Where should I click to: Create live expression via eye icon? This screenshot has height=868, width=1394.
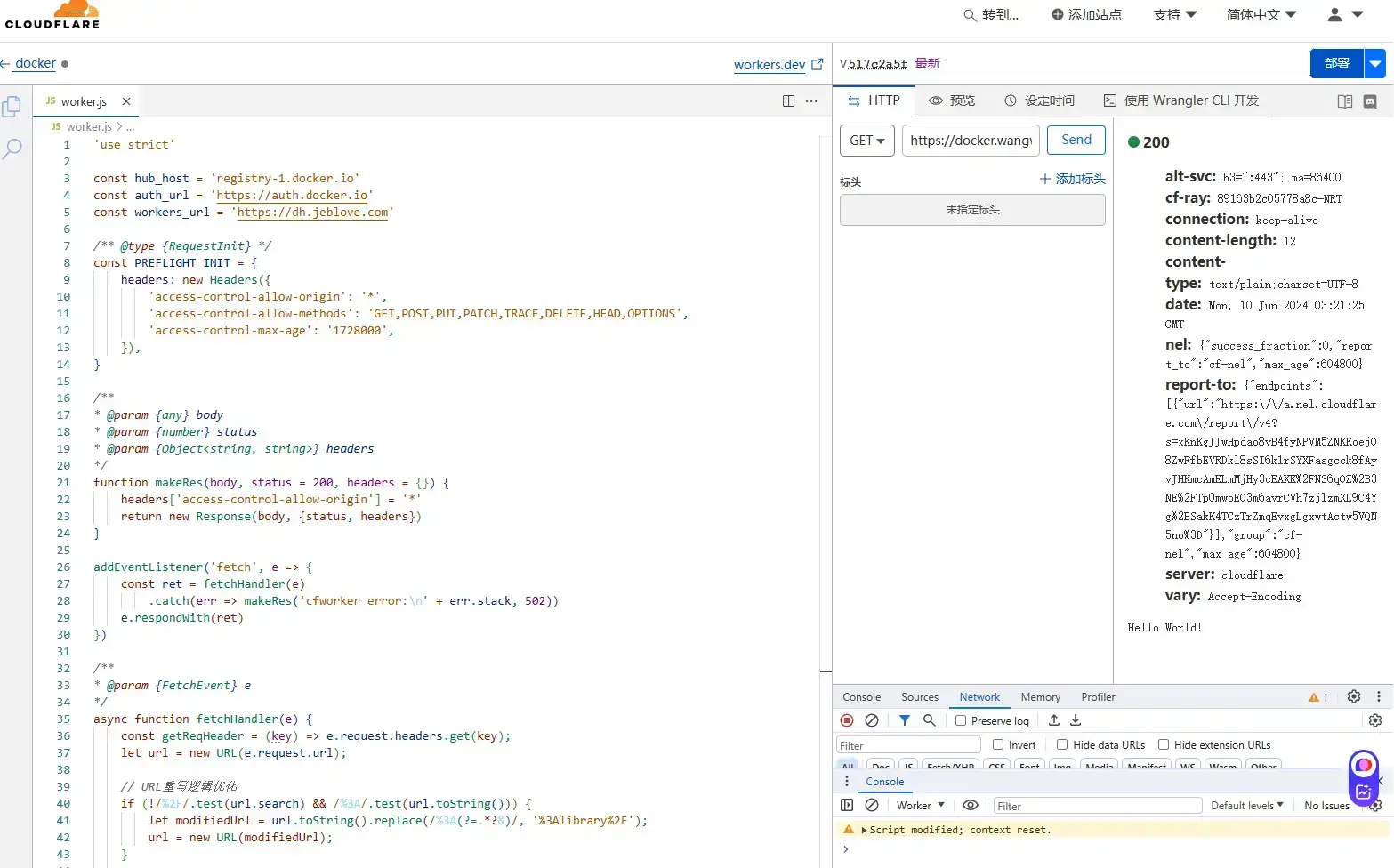pos(971,805)
